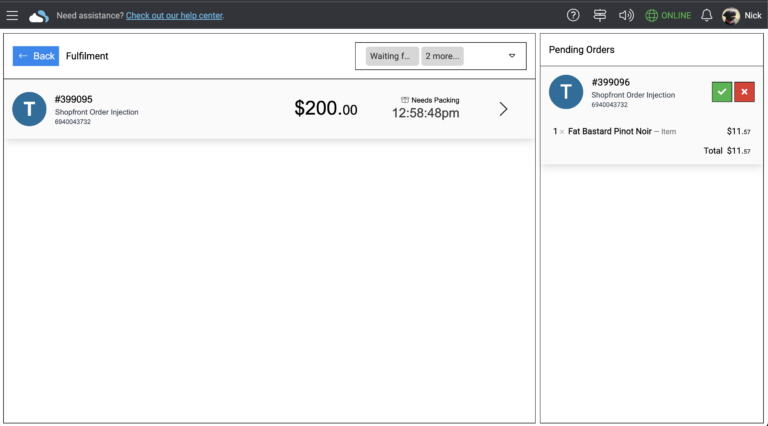Image resolution: width=768 pixels, height=426 pixels.
Task: Click the cloud logo icon
Action: tap(38, 15)
